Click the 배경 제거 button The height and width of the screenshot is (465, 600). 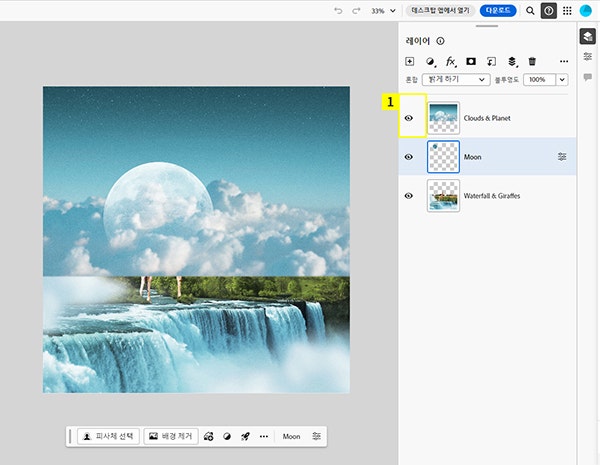point(168,437)
